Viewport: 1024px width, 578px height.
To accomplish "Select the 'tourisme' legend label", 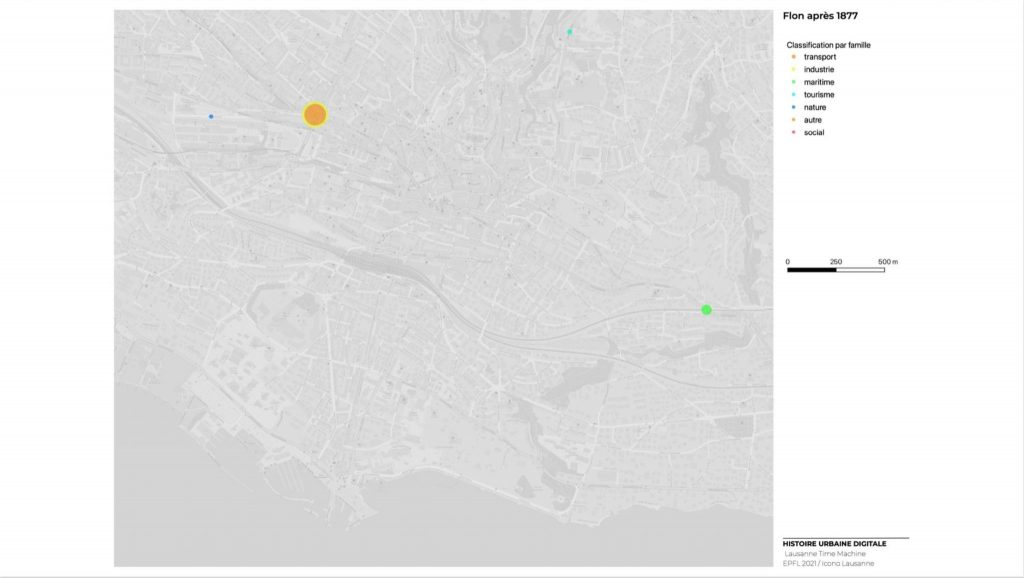I will coord(820,95).
